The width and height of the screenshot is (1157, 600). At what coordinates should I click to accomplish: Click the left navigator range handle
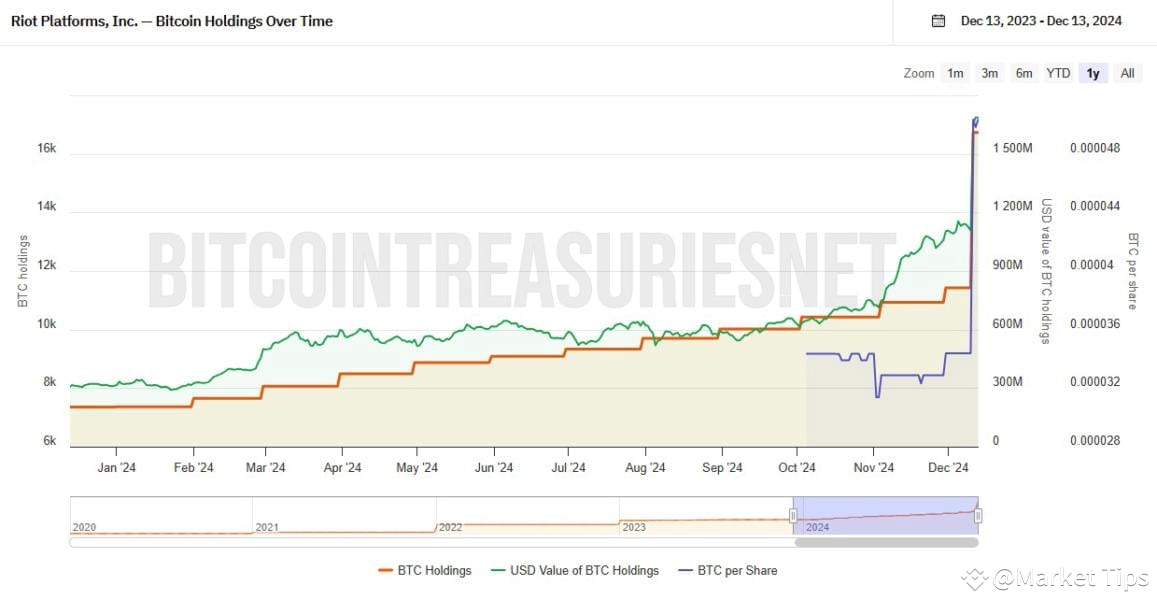(793, 515)
